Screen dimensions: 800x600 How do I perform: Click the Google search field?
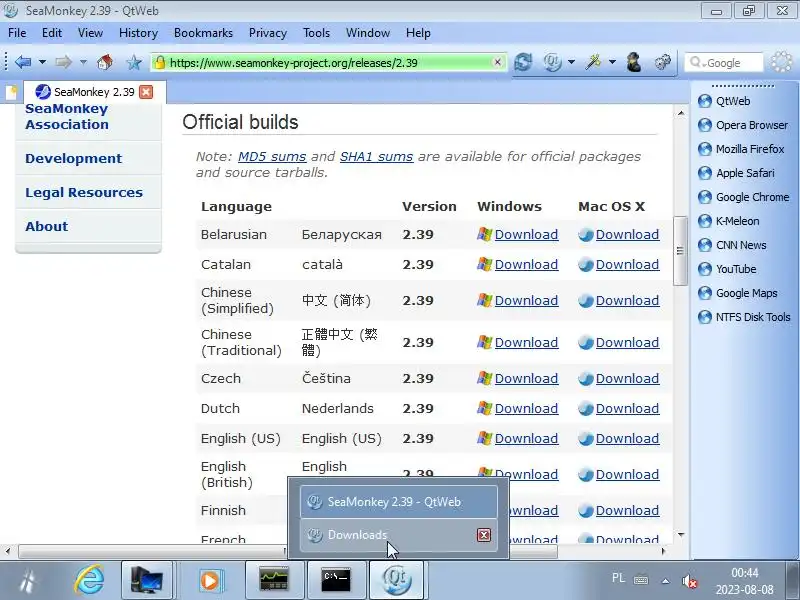(x=723, y=63)
